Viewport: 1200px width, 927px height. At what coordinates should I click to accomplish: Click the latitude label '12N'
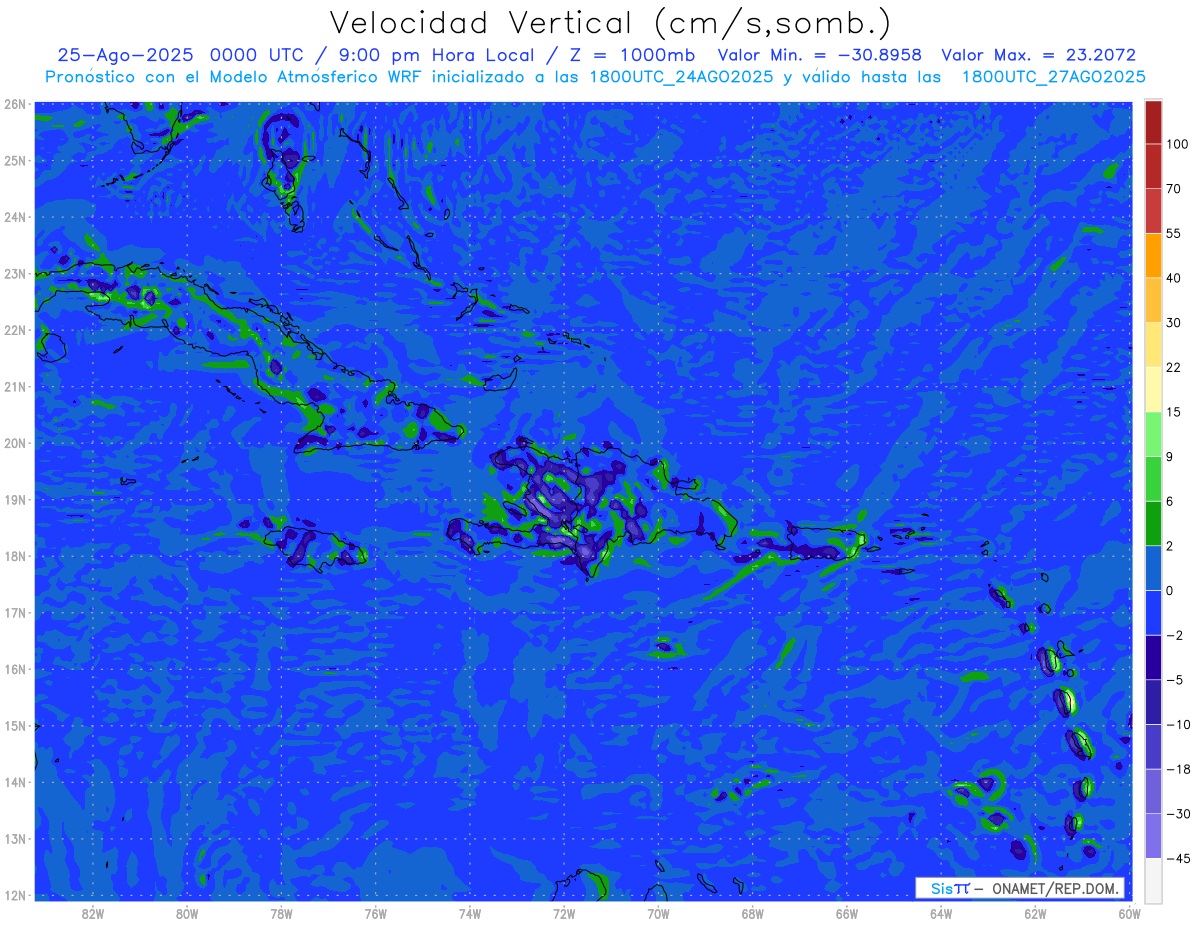[x=15, y=895]
